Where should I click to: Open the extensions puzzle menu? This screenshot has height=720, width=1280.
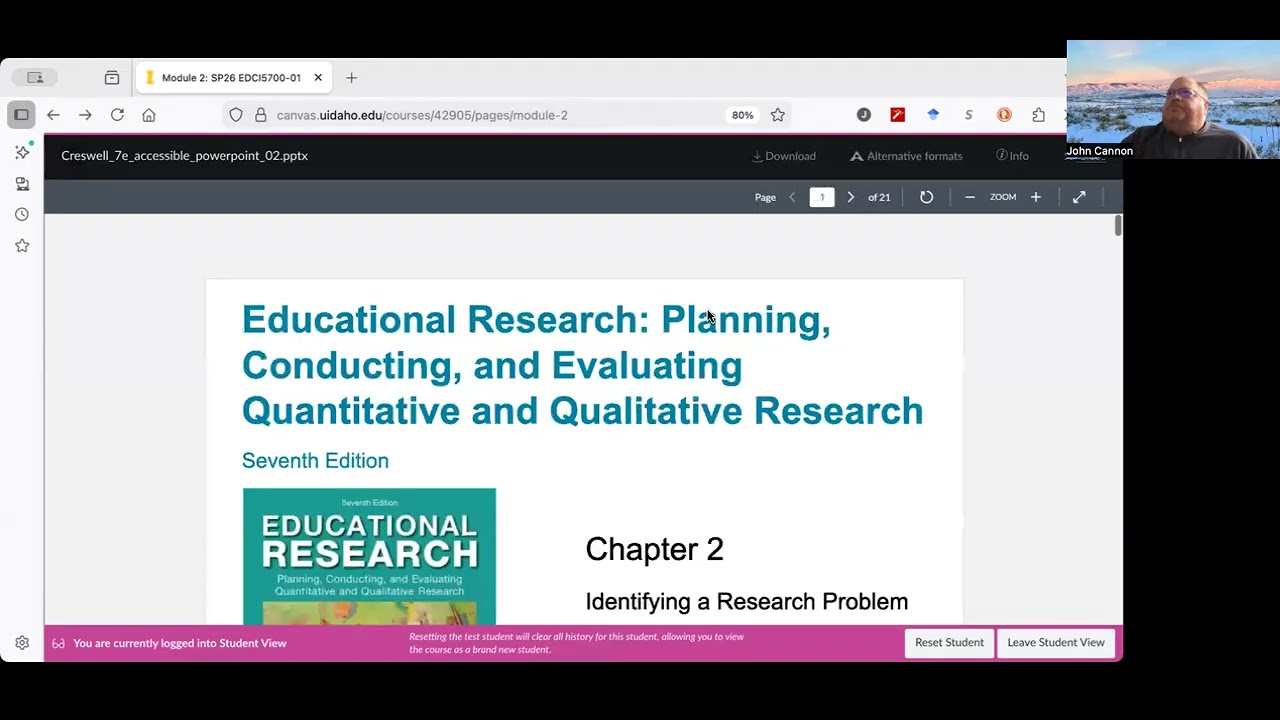pyautogui.click(x=1038, y=115)
